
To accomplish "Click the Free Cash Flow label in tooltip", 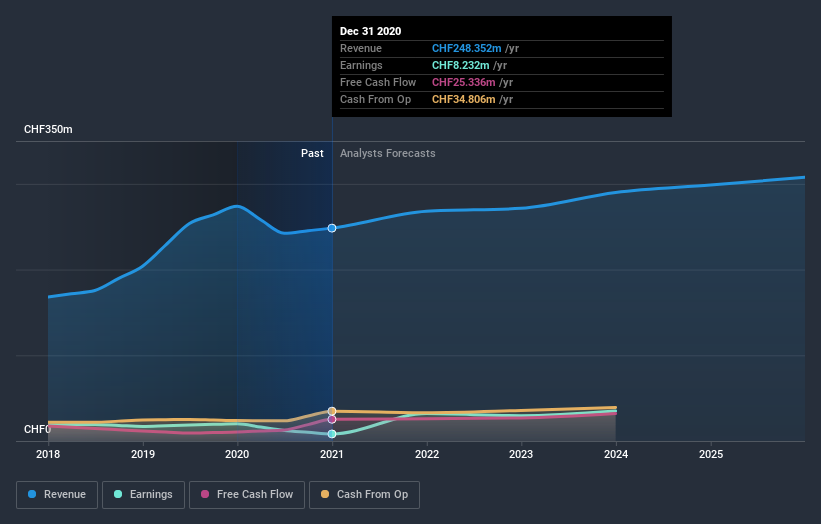I will [378, 82].
